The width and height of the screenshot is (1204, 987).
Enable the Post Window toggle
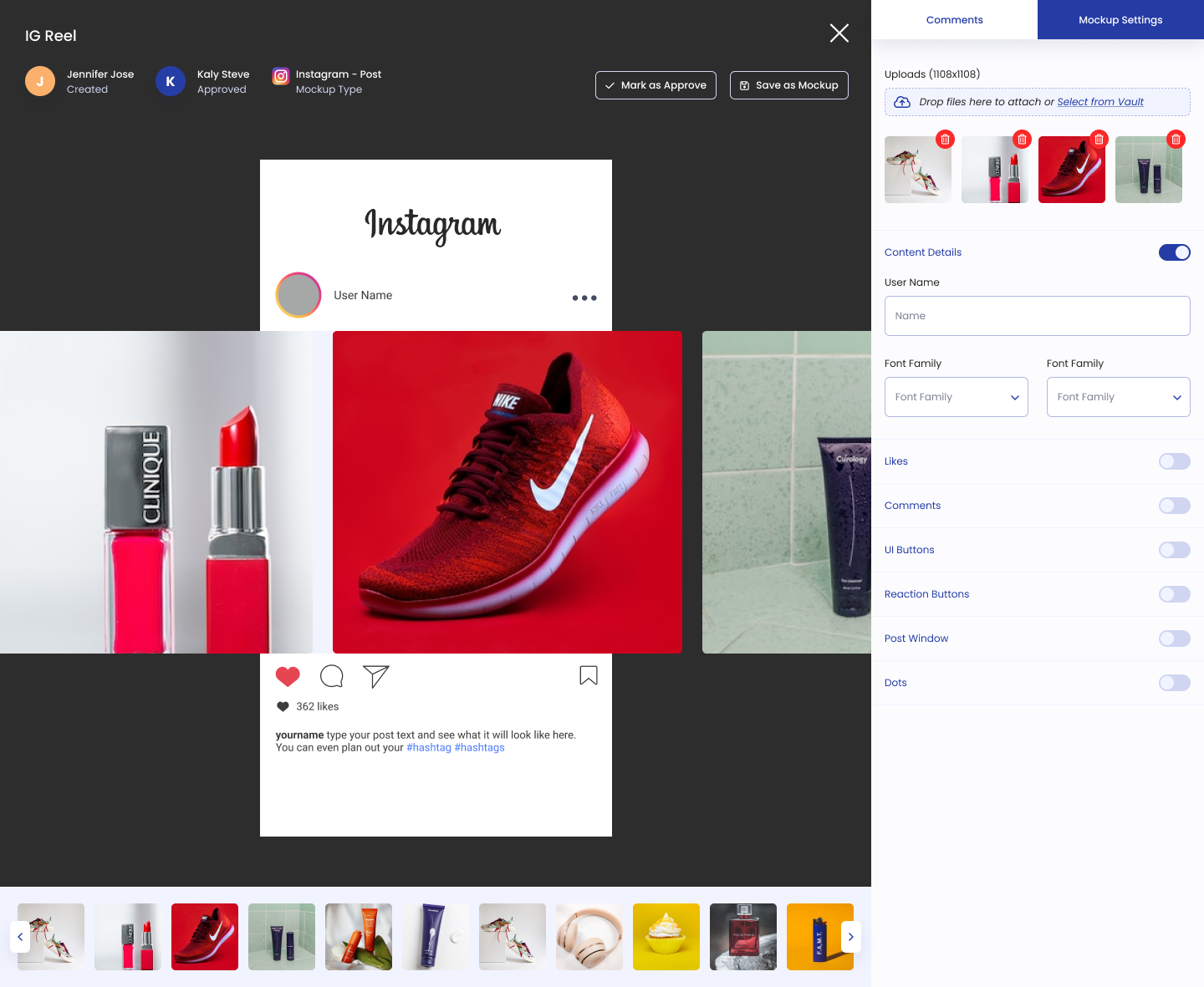[x=1175, y=638]
